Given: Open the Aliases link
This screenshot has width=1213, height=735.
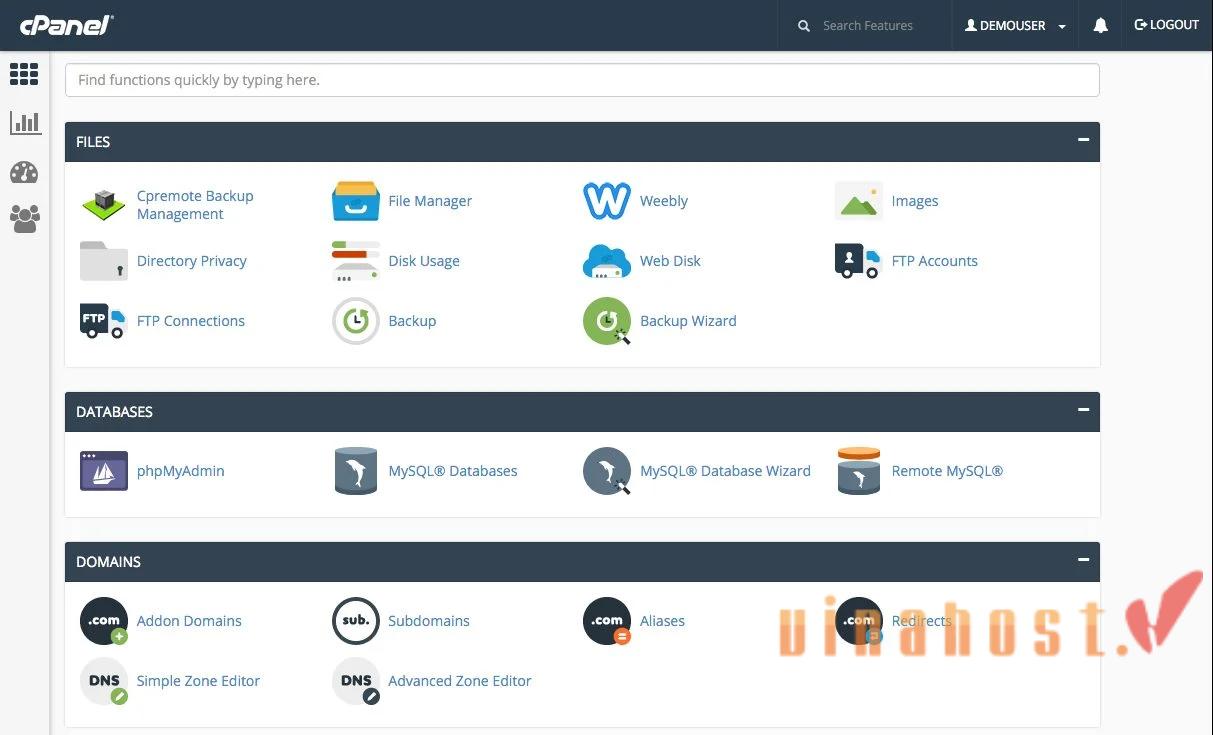Looking at the screenshot, I should (x=662, y=621).
